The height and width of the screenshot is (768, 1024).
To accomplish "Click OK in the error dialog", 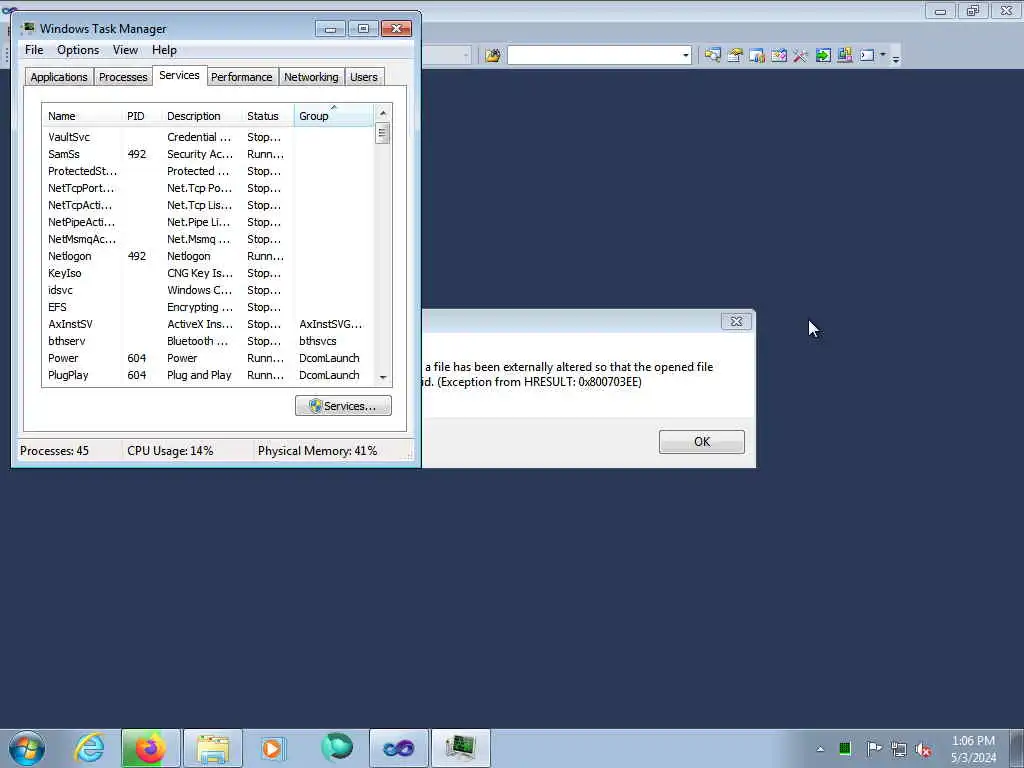I will pyautogui.click(x=701, y=441).
